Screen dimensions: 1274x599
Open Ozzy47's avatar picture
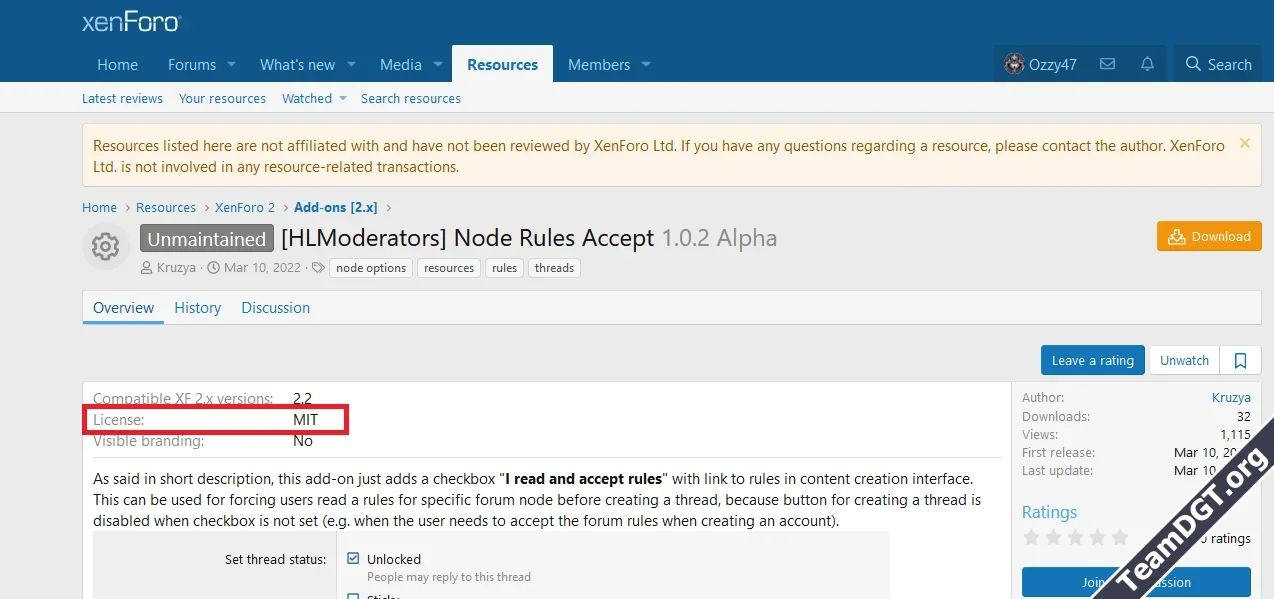(1013, 63)
